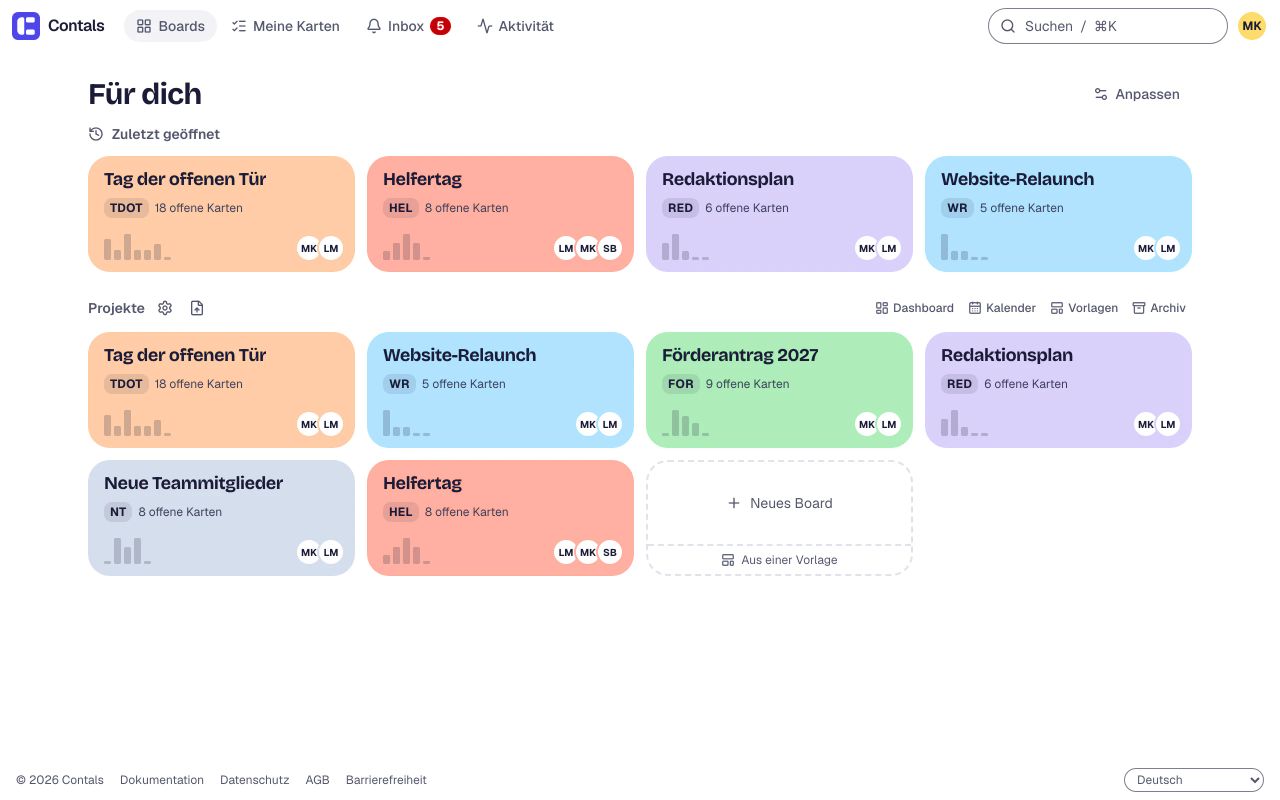
Task: Click the activity bar chart on Förderantrag 2027
Action: pyautogui.click(x=686, y=423)
